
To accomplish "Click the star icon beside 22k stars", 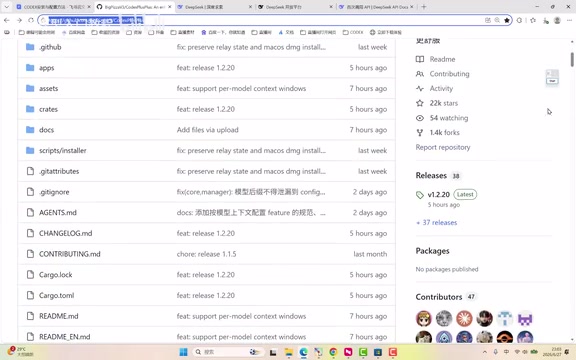I will coord(420,103).
